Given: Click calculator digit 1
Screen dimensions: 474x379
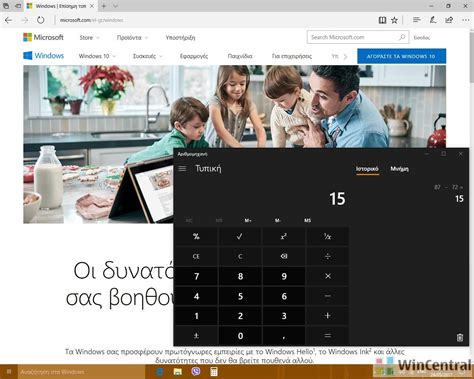Looking at the screenshot, I should click(196, 316).
